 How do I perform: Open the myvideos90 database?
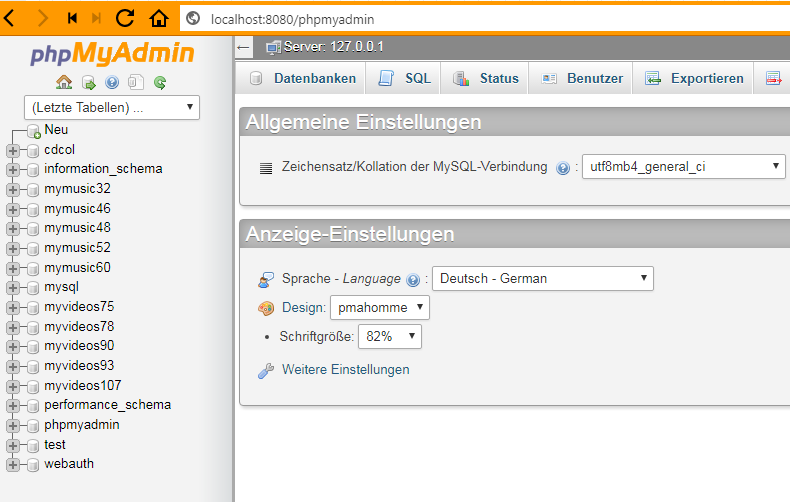click(79, 346)
